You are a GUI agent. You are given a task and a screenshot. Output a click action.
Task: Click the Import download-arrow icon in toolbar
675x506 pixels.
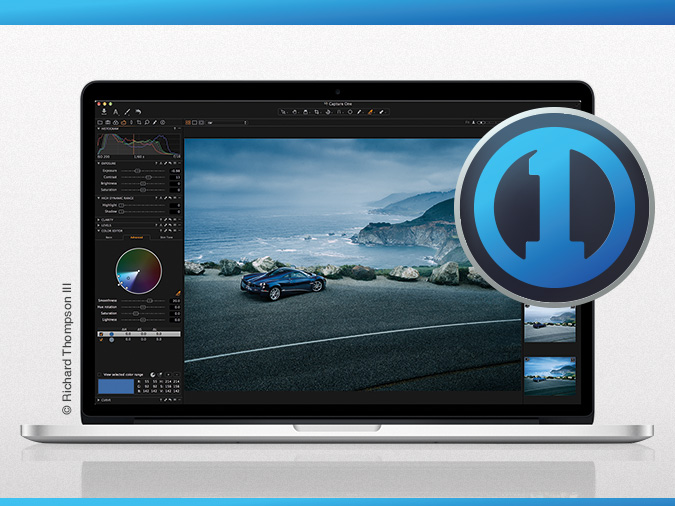point(103,112)
